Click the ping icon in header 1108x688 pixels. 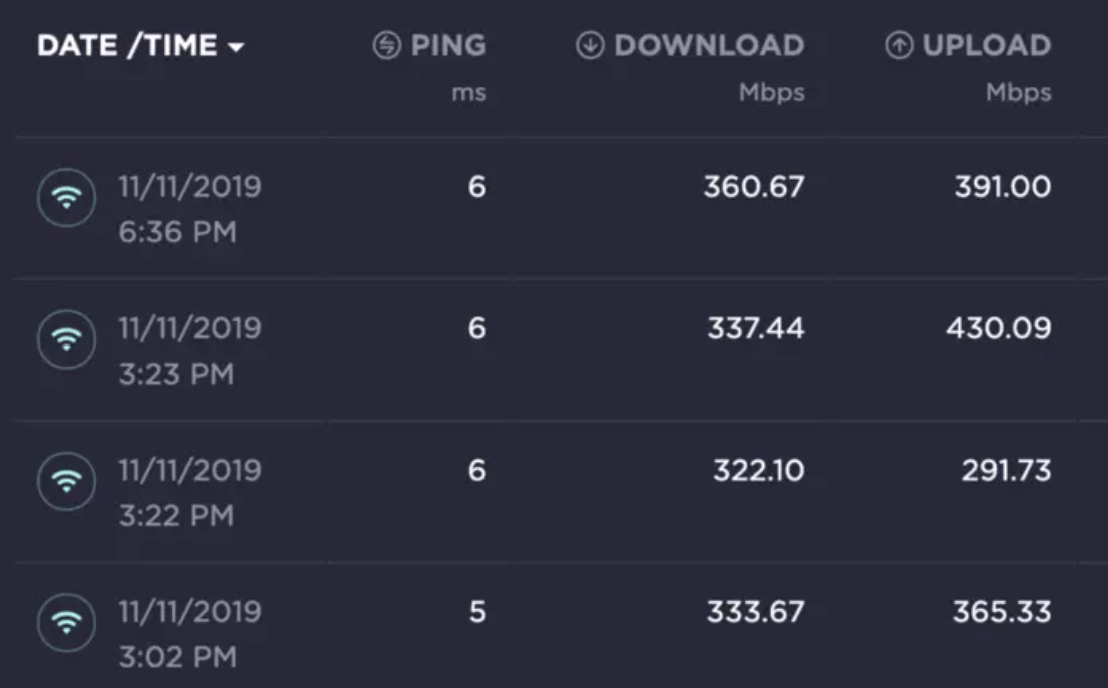point(386,46)
